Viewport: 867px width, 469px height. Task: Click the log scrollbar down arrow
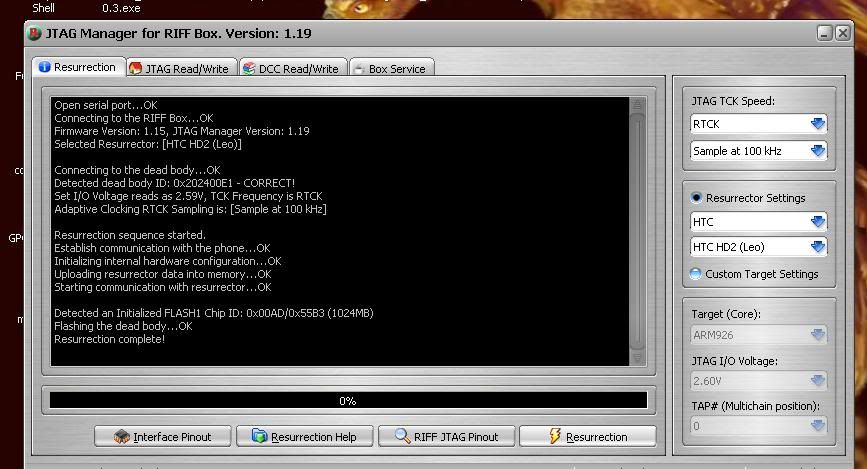[637, 358]
